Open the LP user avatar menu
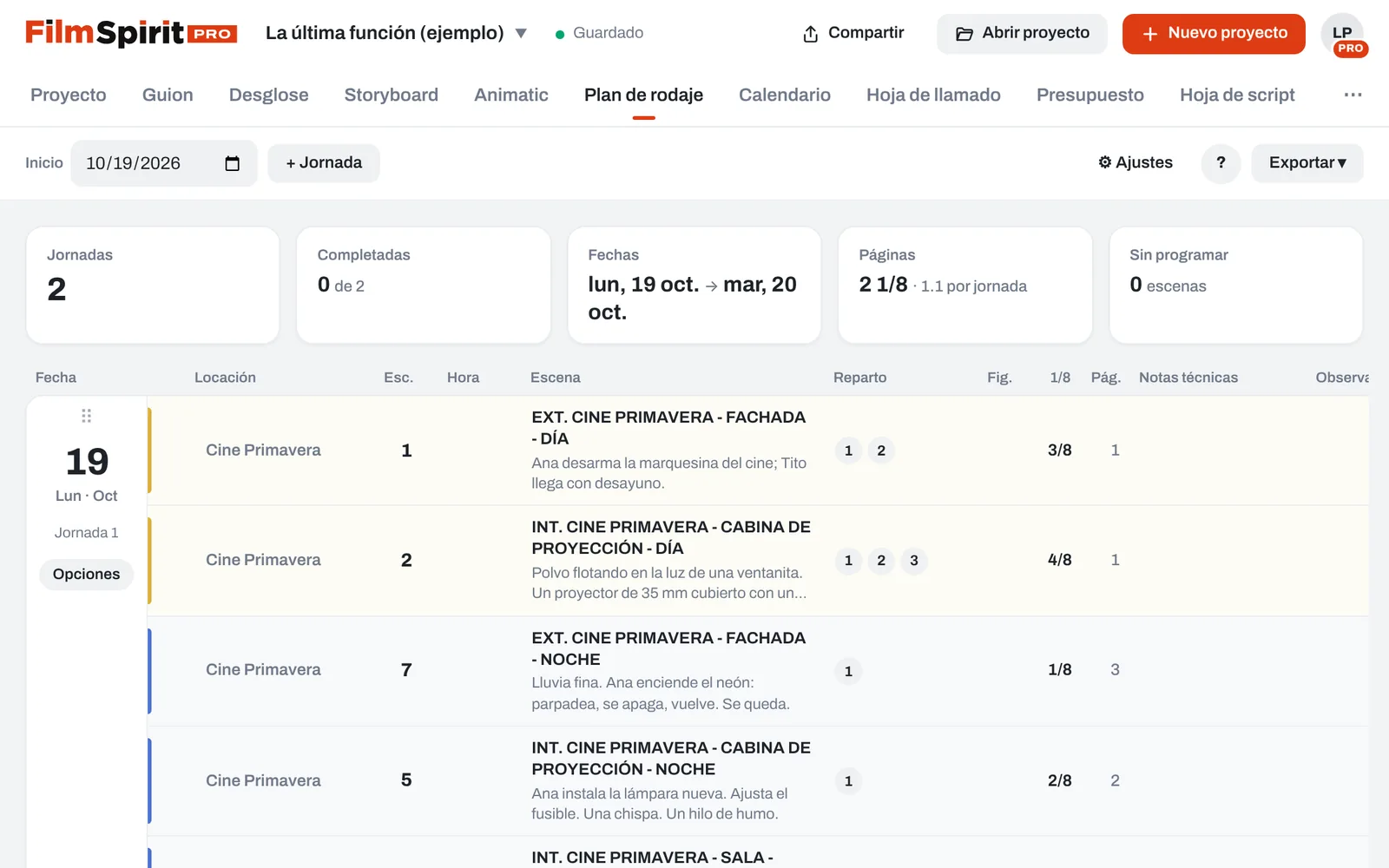Viewport: 1389px width, 868px height. [x=1343, y=35]
